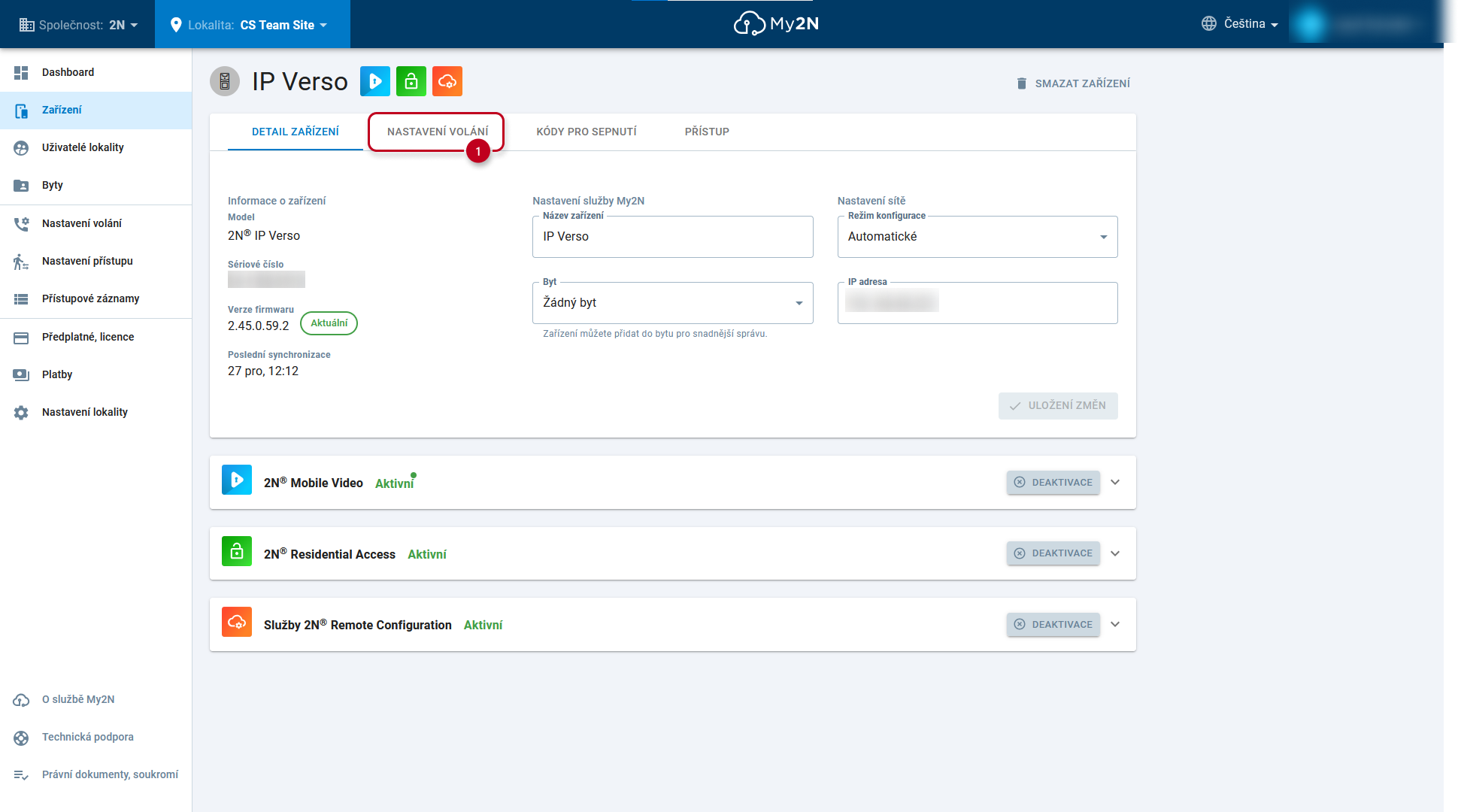Switch to the Přístup tab
Image resolution: width=1461 pixels, height=812 pixels.
coord(707,132)
